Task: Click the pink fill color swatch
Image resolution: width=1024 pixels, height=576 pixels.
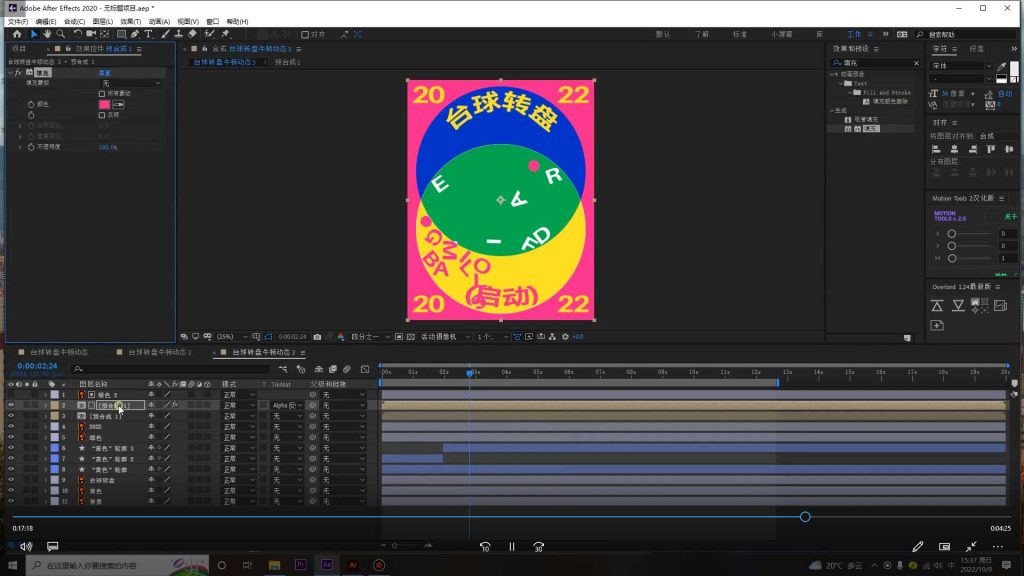Action: click(104, 104)
